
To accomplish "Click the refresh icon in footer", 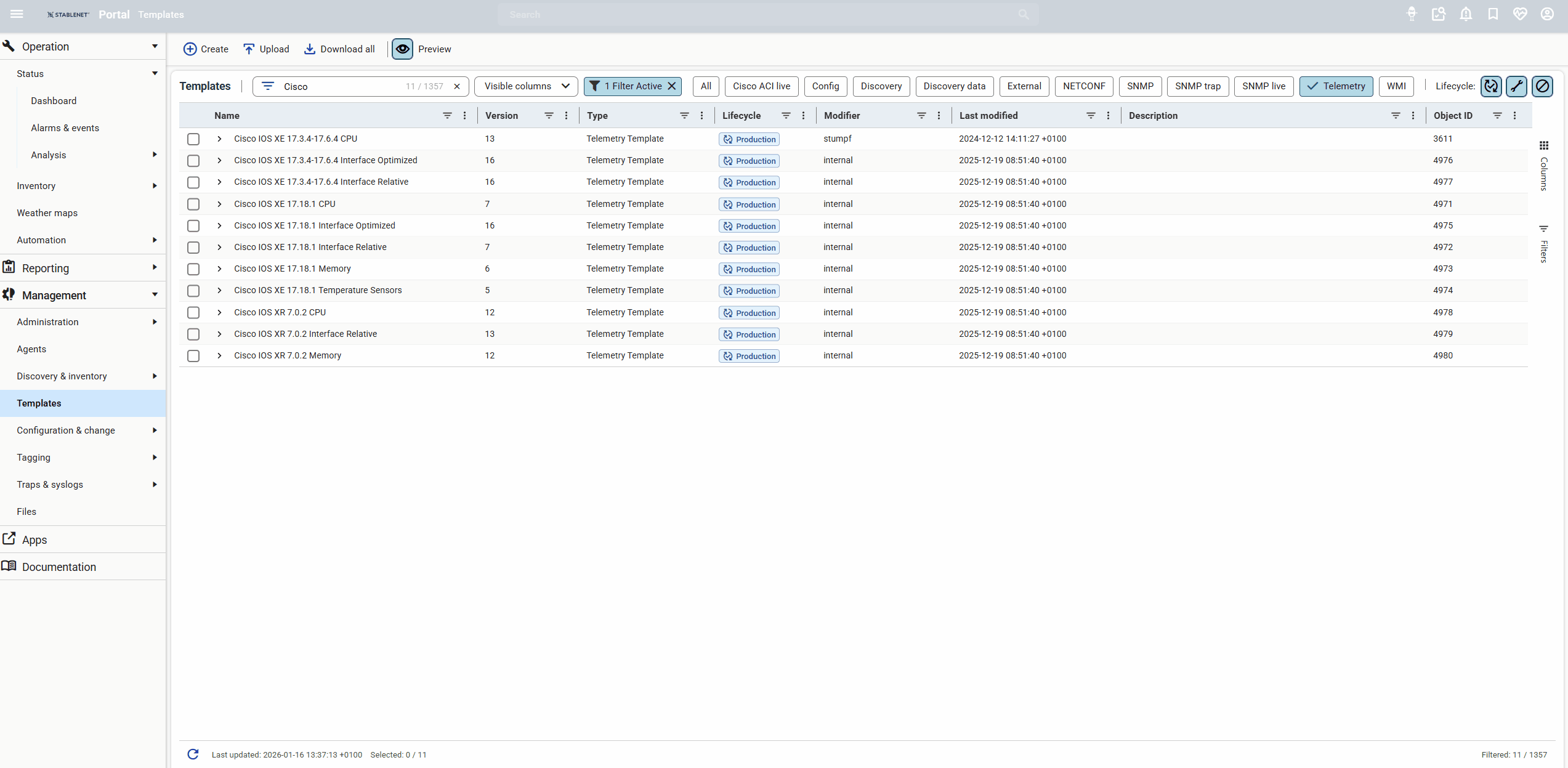I will 193,754.
